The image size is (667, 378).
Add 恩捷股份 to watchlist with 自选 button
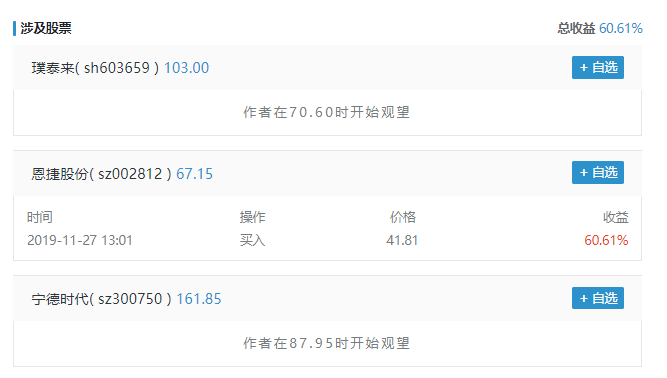pos(598,173)
